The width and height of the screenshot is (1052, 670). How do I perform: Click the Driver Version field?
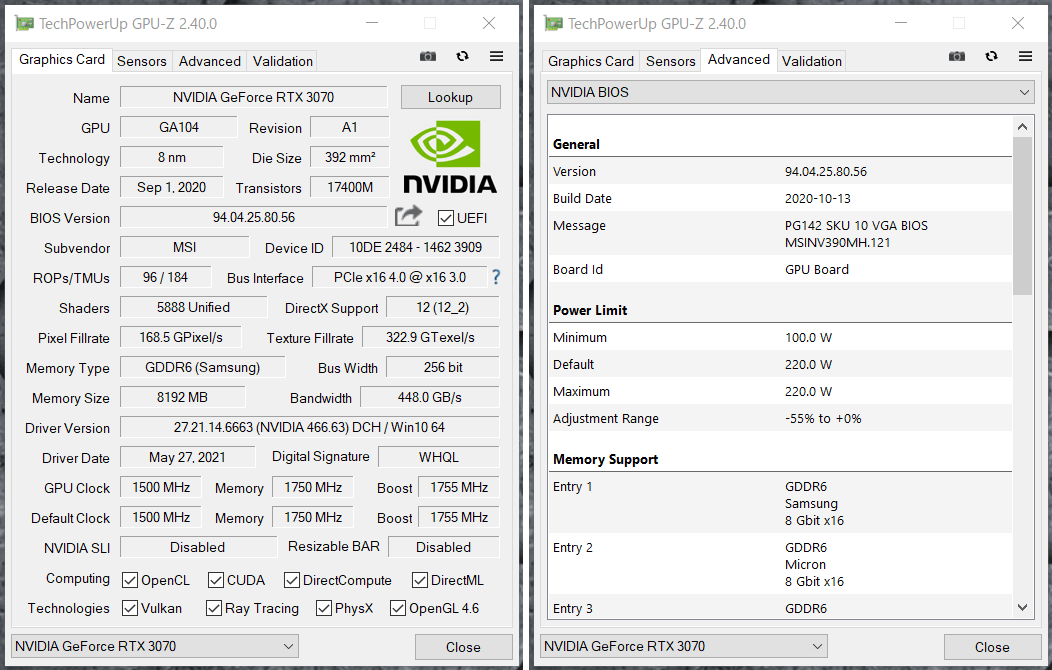coord(309,427)
